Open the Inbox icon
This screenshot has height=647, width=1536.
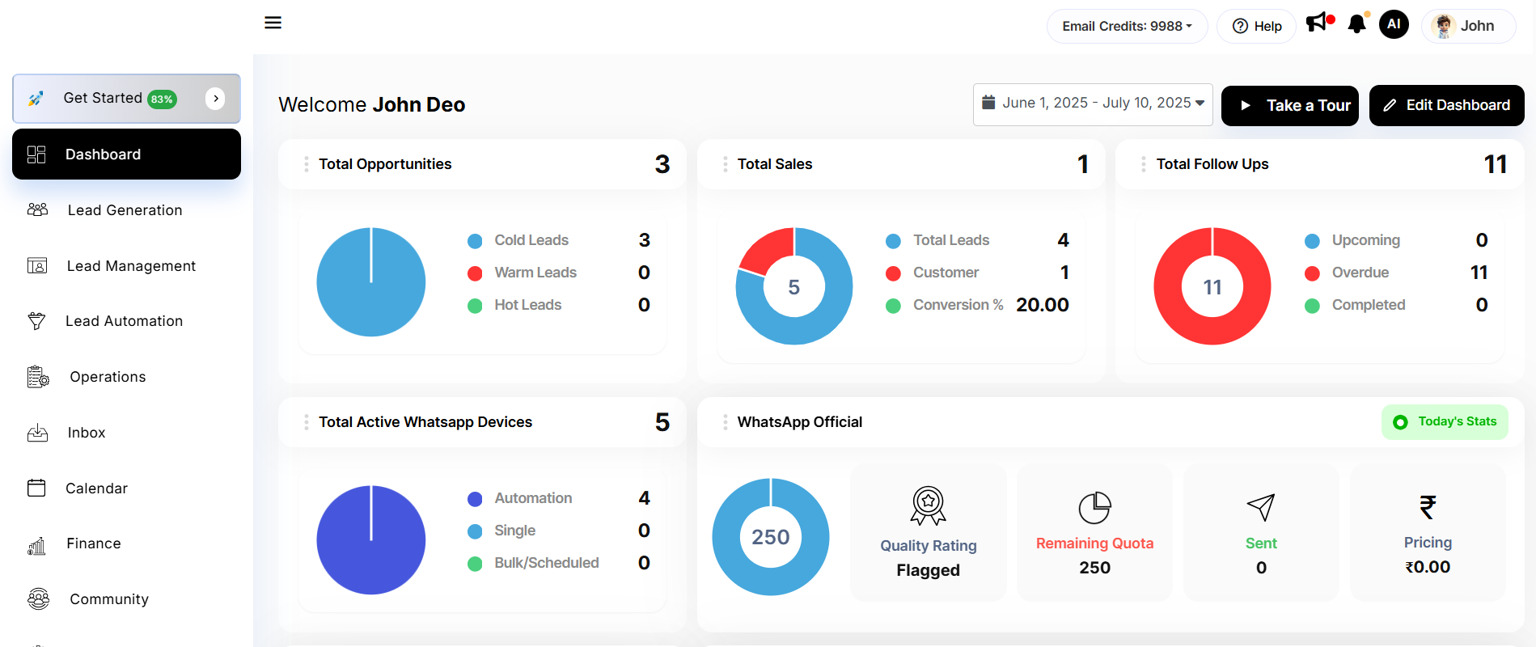click(38, 432)
